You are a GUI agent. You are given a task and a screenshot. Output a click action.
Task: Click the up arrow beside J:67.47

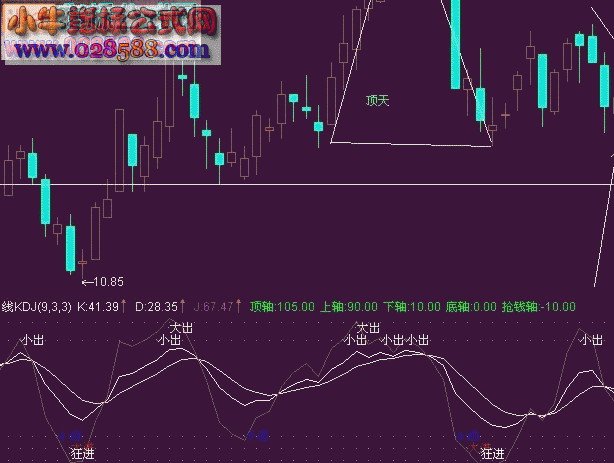239,306
